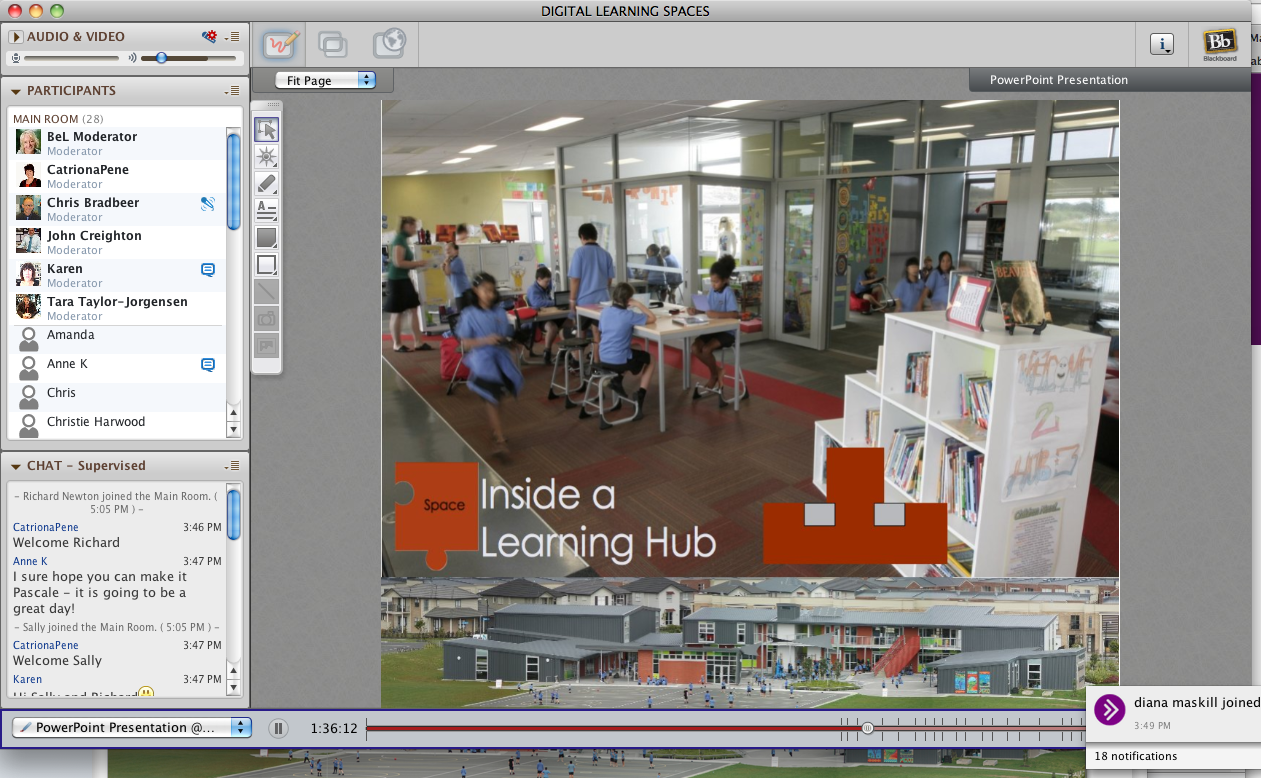Open the Application Sharing view
Viewport: 1261px width, 778px height.
tap(333, 44)
